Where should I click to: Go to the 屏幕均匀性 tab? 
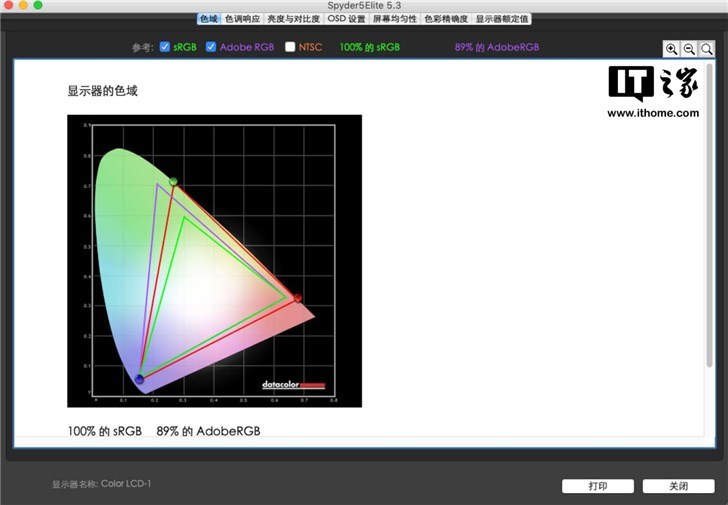pyautogui.click(x=395, y=19)
